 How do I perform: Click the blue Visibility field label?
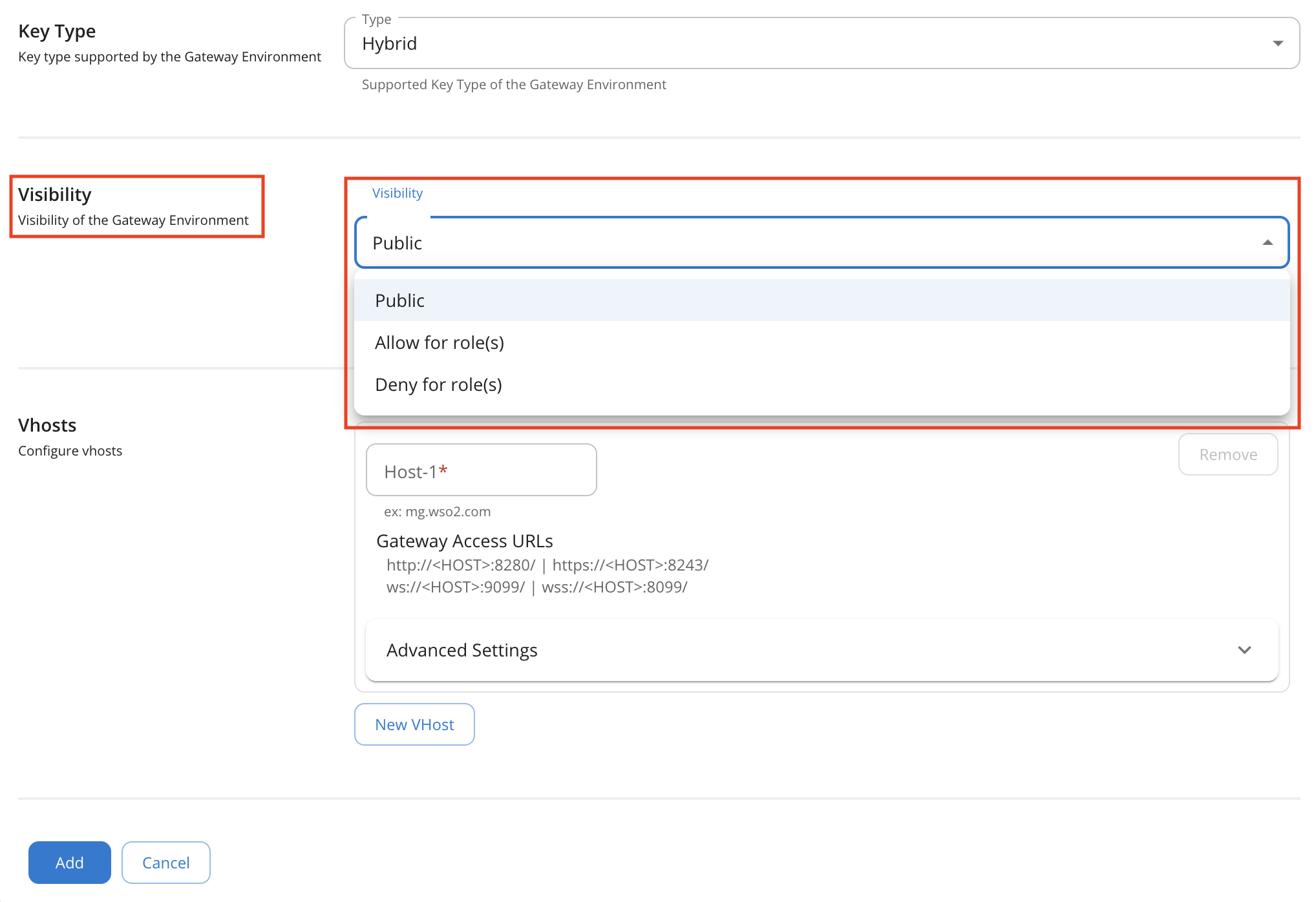397,193
